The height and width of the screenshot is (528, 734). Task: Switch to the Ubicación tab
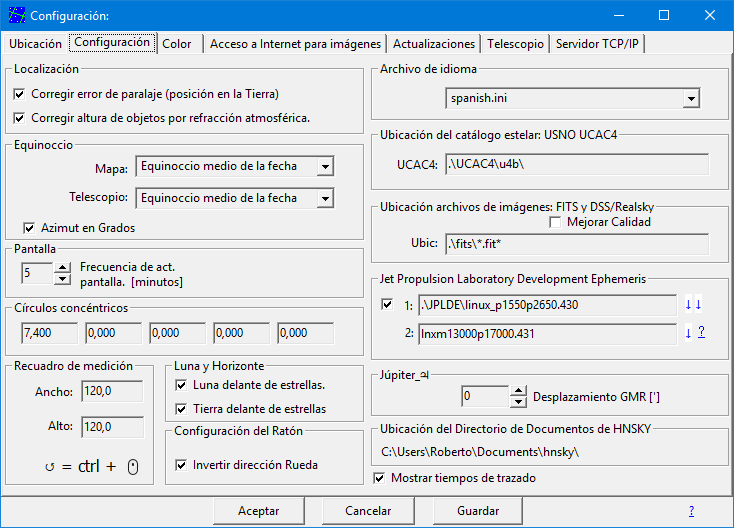click(35, 44)
